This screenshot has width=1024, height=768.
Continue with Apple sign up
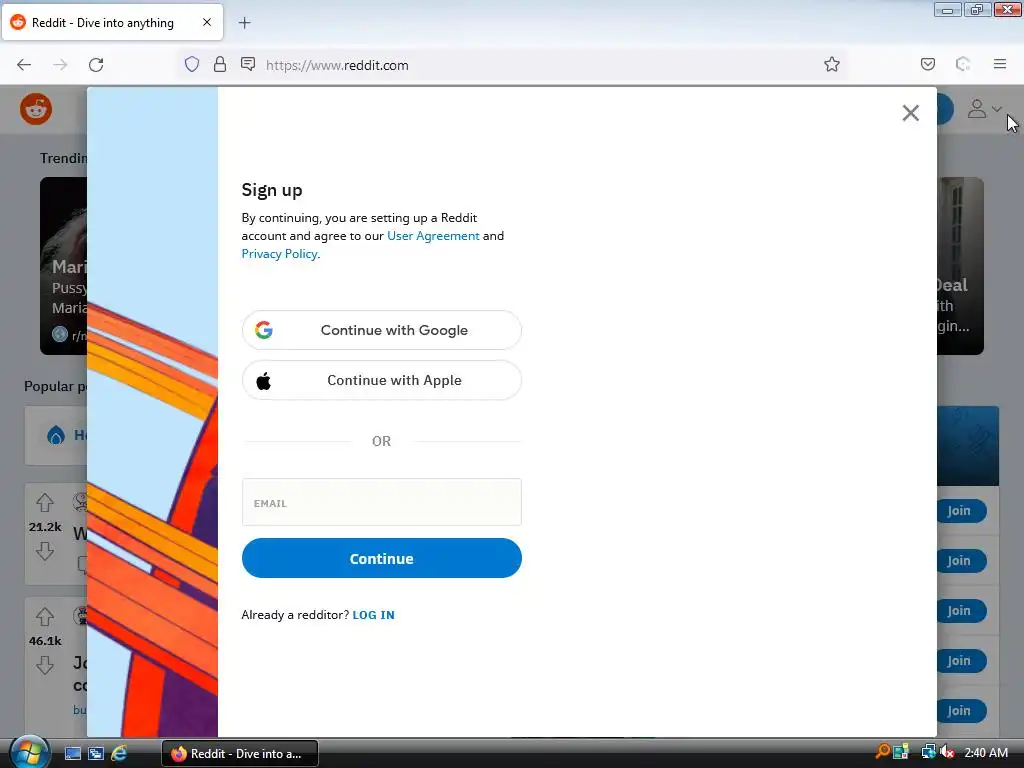(381, 380)
